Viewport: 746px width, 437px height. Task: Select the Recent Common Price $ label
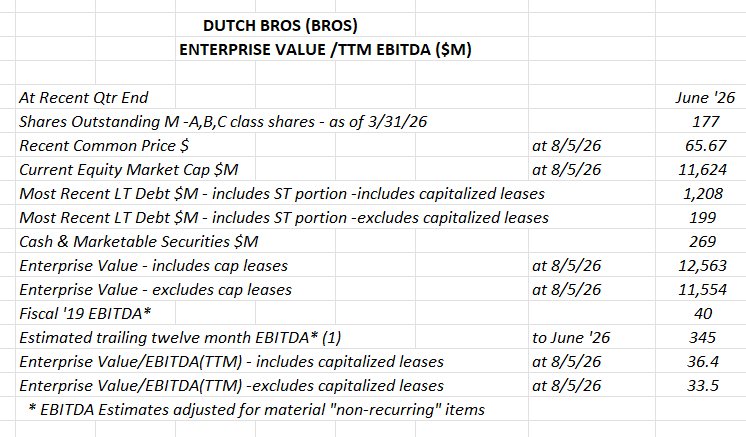(104, 146)
